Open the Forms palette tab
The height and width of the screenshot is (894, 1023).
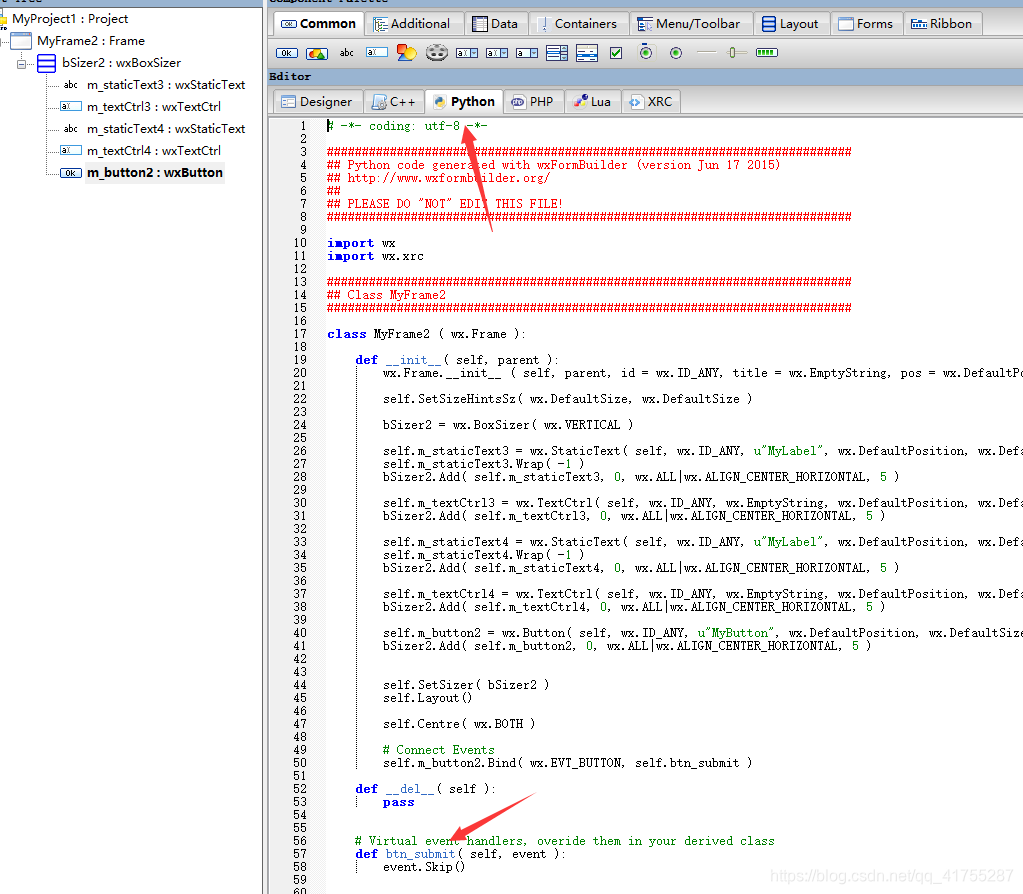click(x=866, y=23)
